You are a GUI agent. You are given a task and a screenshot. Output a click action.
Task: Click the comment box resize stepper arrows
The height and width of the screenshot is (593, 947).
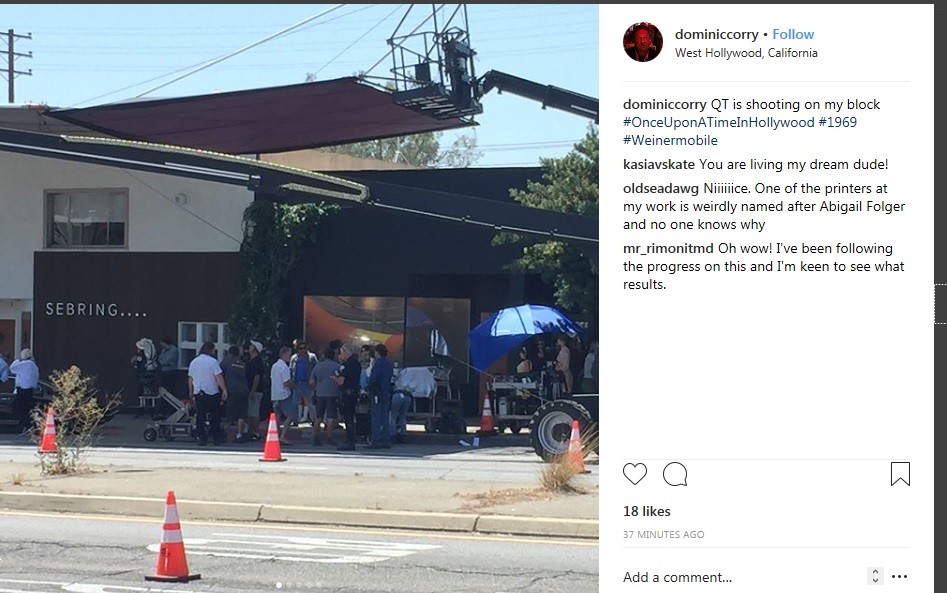[875, 576]
